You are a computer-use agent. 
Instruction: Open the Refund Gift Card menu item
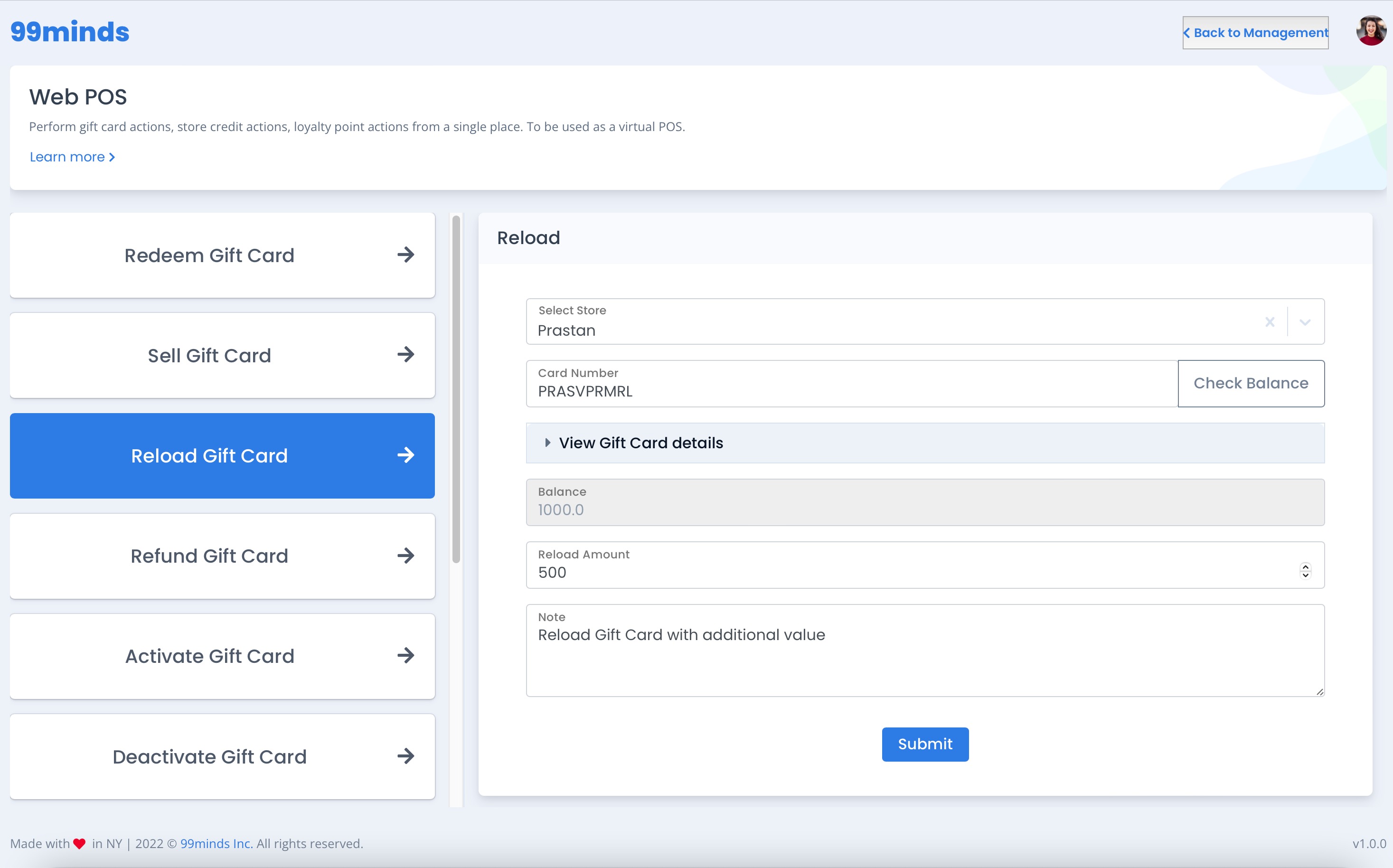tap(223, 557)
